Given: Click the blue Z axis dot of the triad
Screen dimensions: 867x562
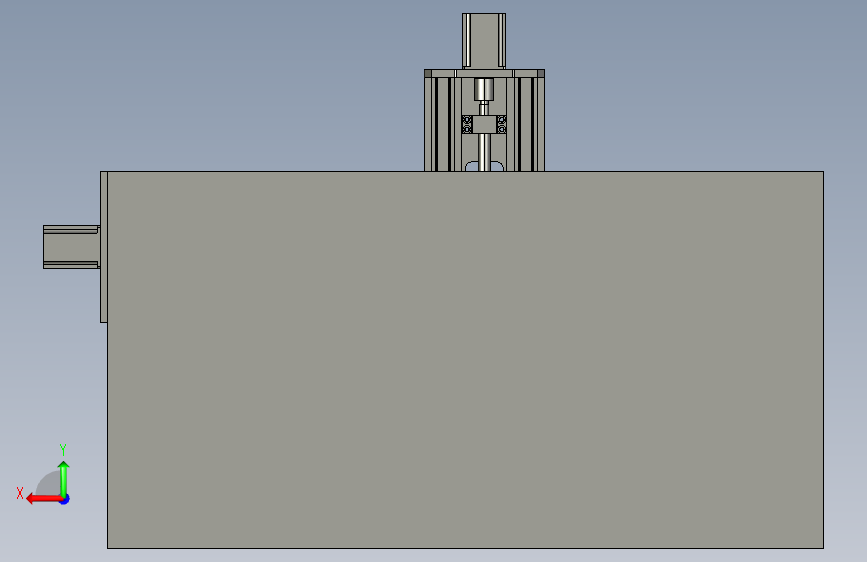Looking at the screenshot, I should point(65,499).
